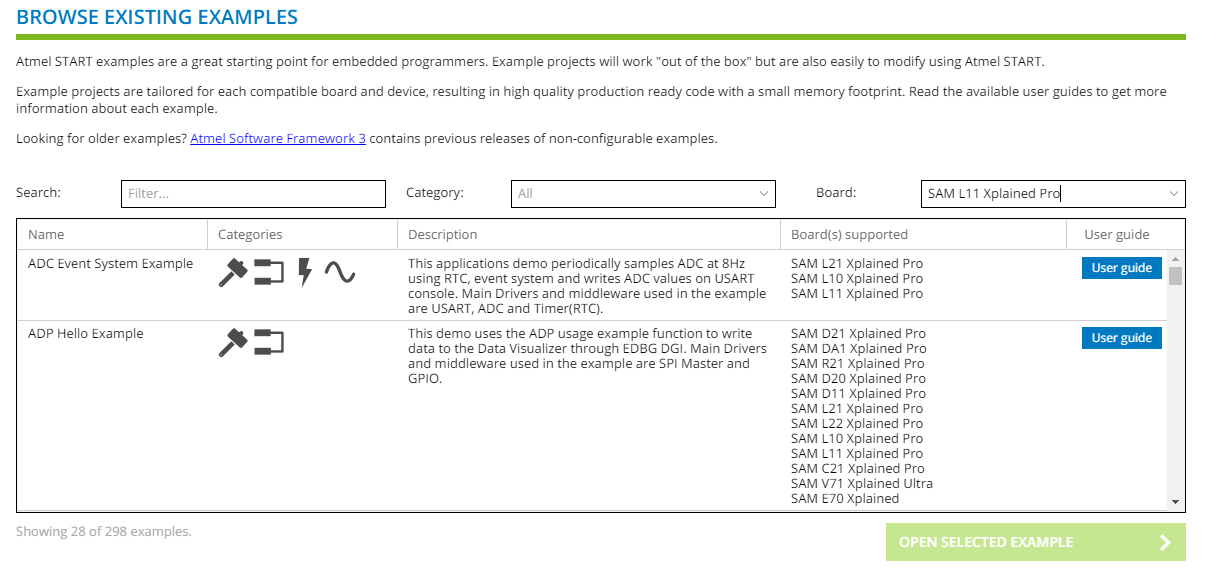Click hammer driver icon in ADC Event System row
Viewport: 1213px width, 587px height.
[233, 272]
